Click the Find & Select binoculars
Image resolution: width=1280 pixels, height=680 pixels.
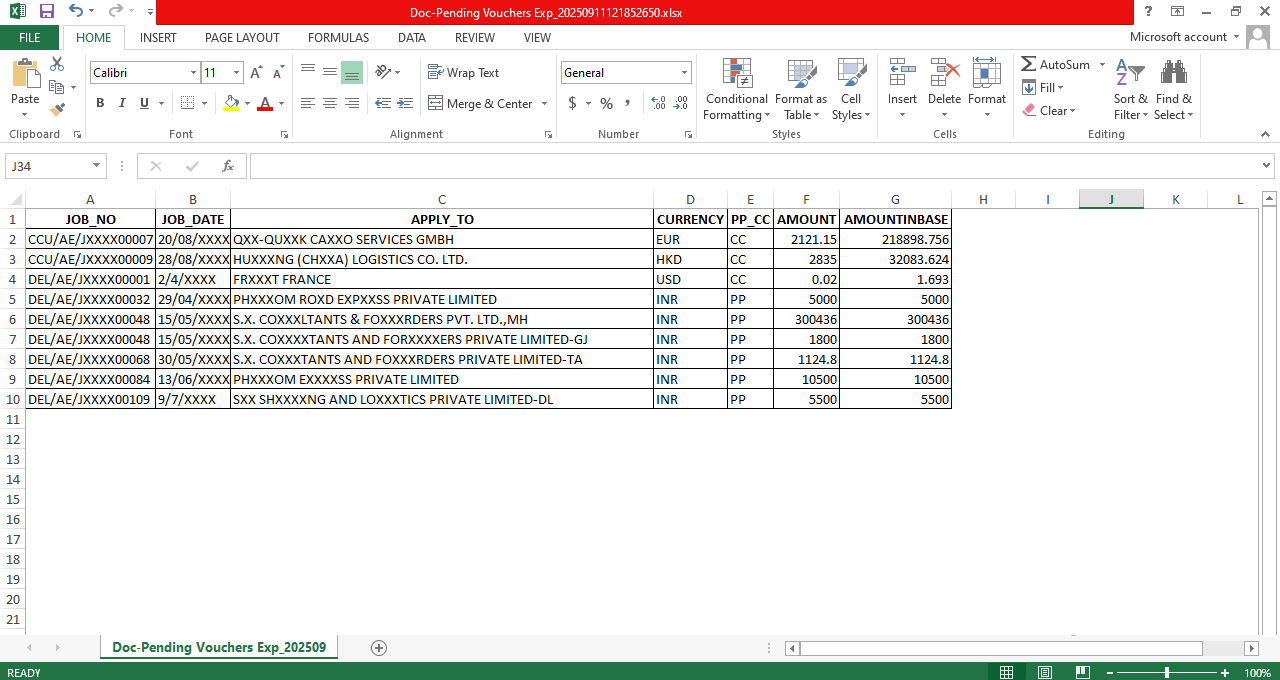[1173, 90]
